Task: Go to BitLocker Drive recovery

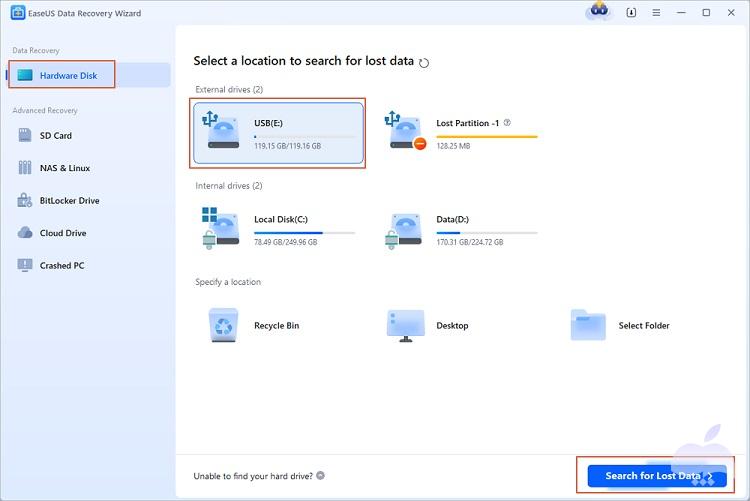Action: click(x=69, y=201)
